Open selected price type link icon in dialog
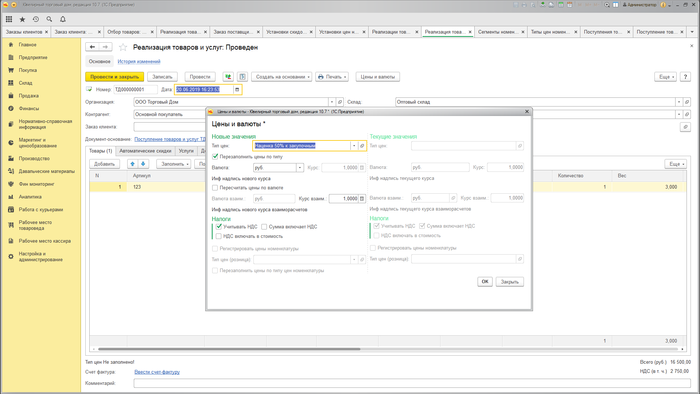 point(362,146)
